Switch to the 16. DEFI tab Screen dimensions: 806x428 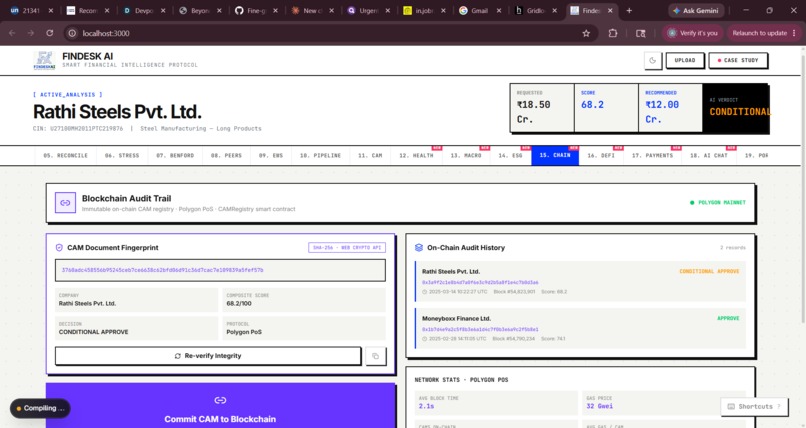(x=601, y=155)
